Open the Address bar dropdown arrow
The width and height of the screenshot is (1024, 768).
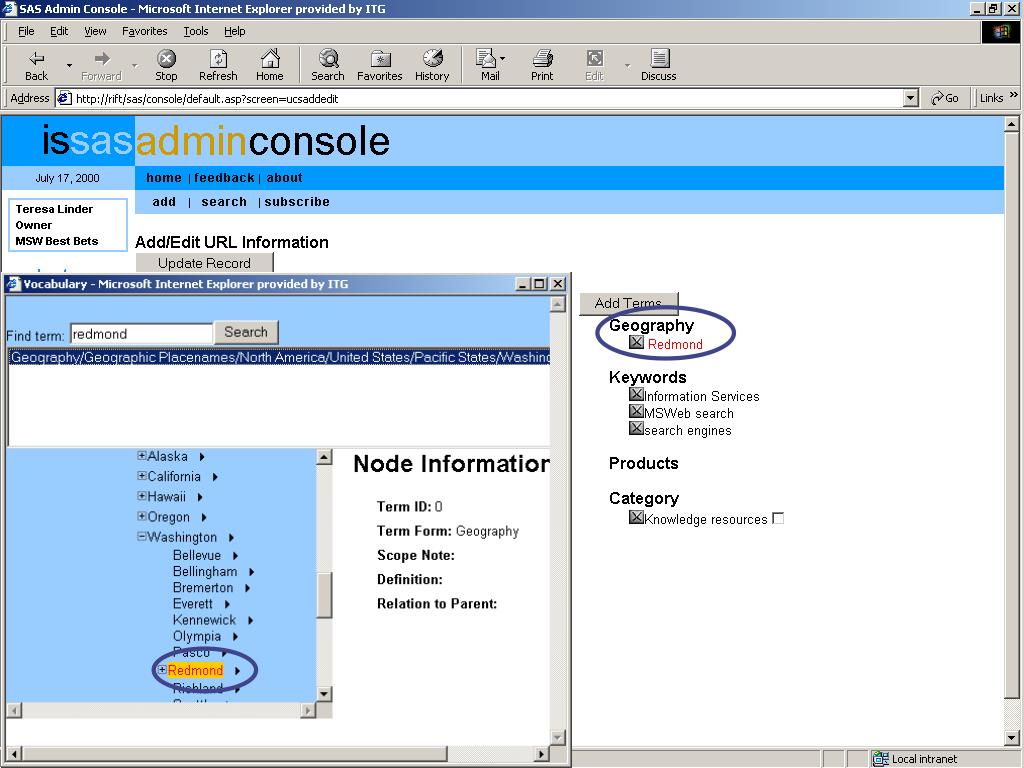[911, 99]
